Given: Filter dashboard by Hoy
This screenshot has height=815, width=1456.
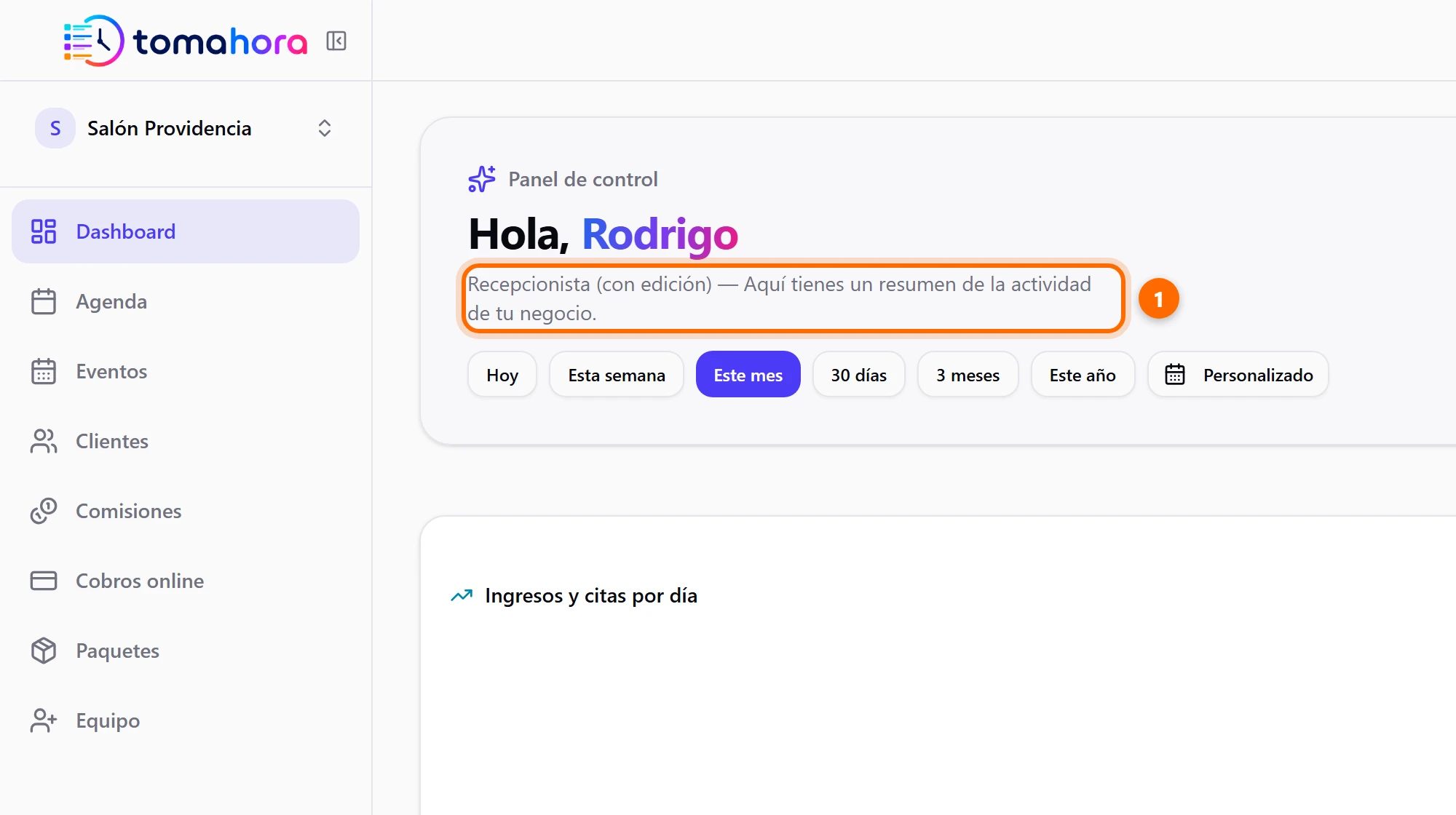Looking at the screenshot, I should tap(502, 375).
